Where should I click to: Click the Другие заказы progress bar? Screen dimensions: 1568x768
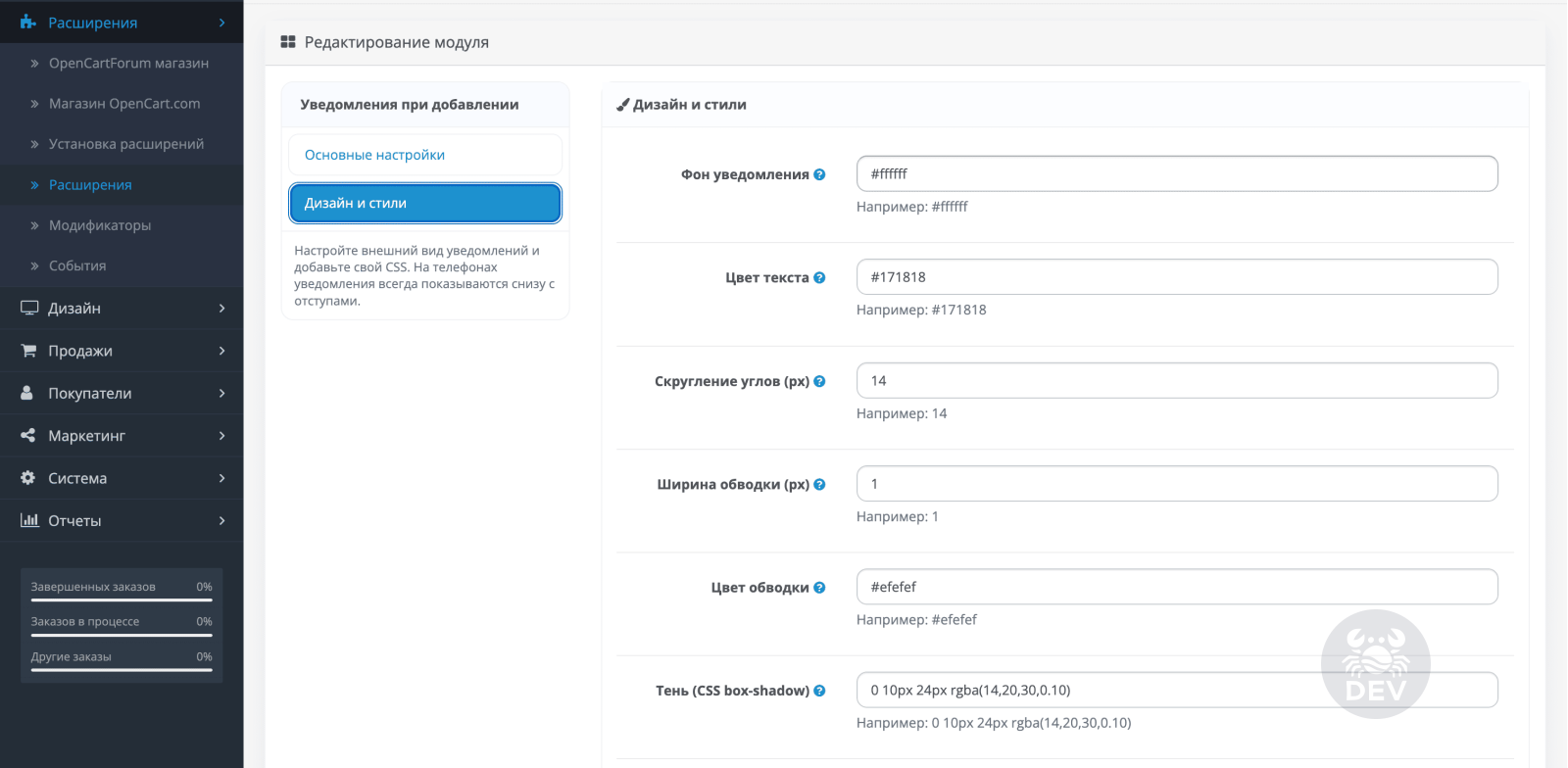pyautogui.click(x=122, y=670)
